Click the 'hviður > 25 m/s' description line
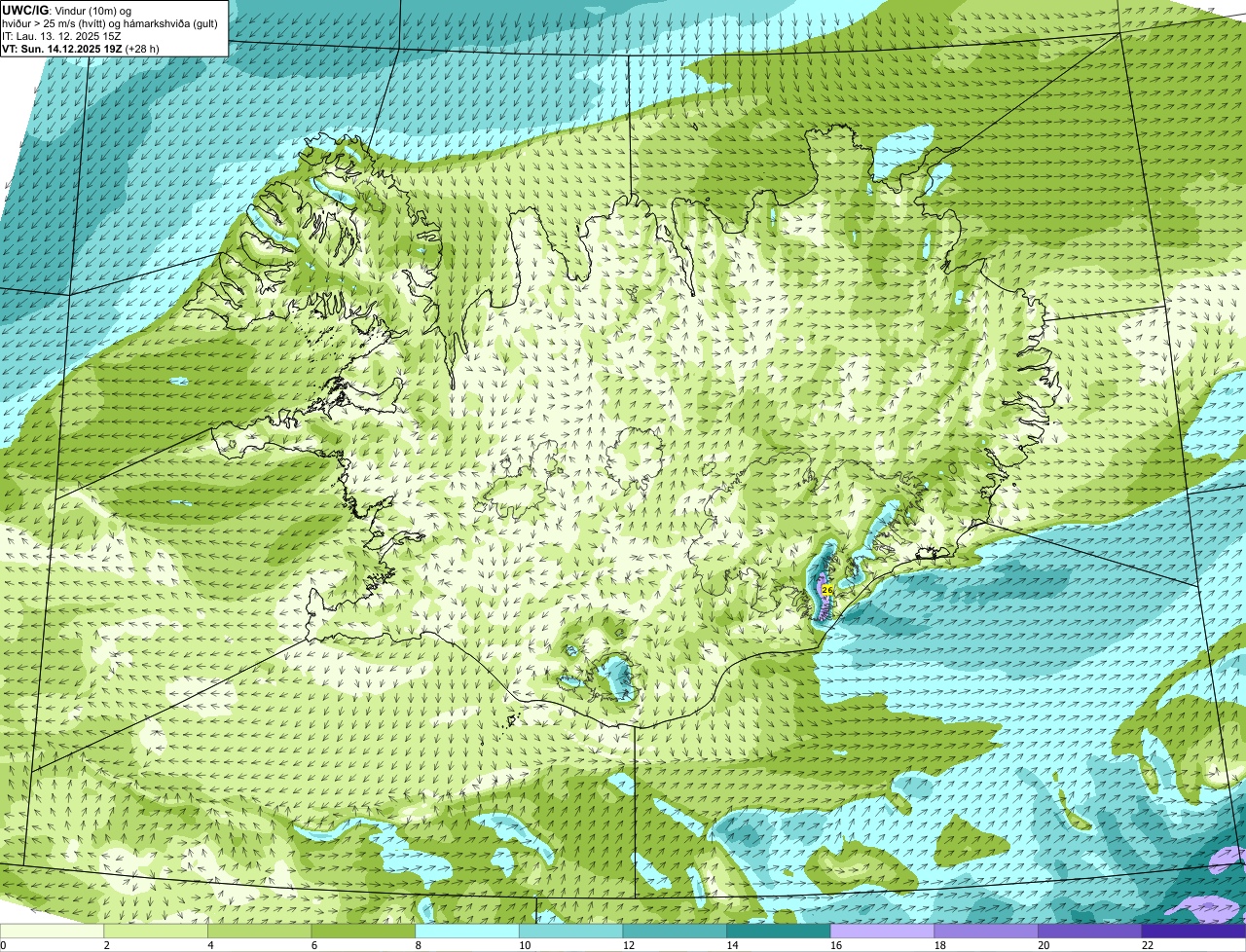The height and width of the screenshot is (952, 1246). pos(110,23)
